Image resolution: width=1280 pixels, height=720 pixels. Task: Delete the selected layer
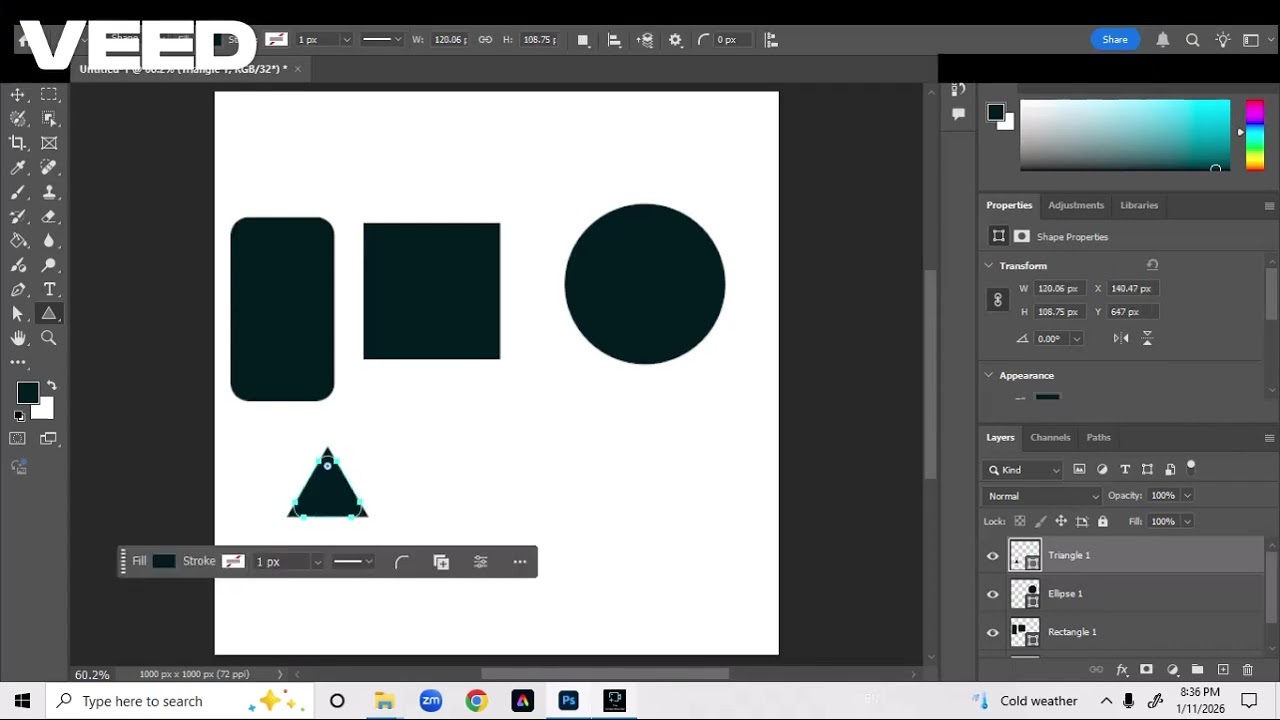pos(1247,670)
